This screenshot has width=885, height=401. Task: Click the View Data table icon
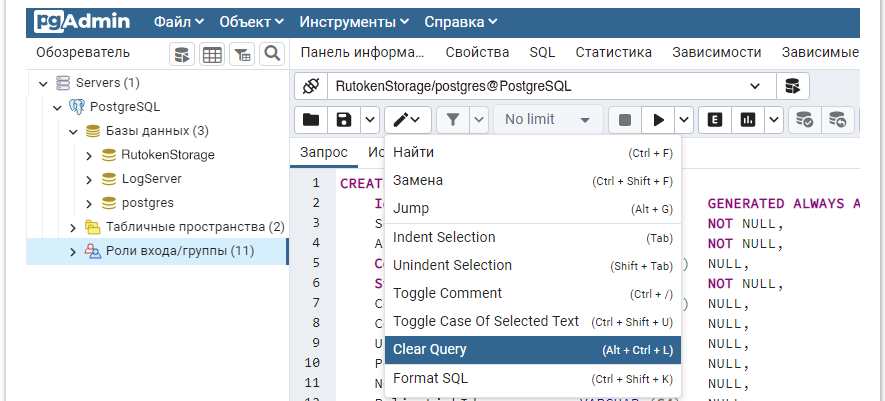point(212,54)
